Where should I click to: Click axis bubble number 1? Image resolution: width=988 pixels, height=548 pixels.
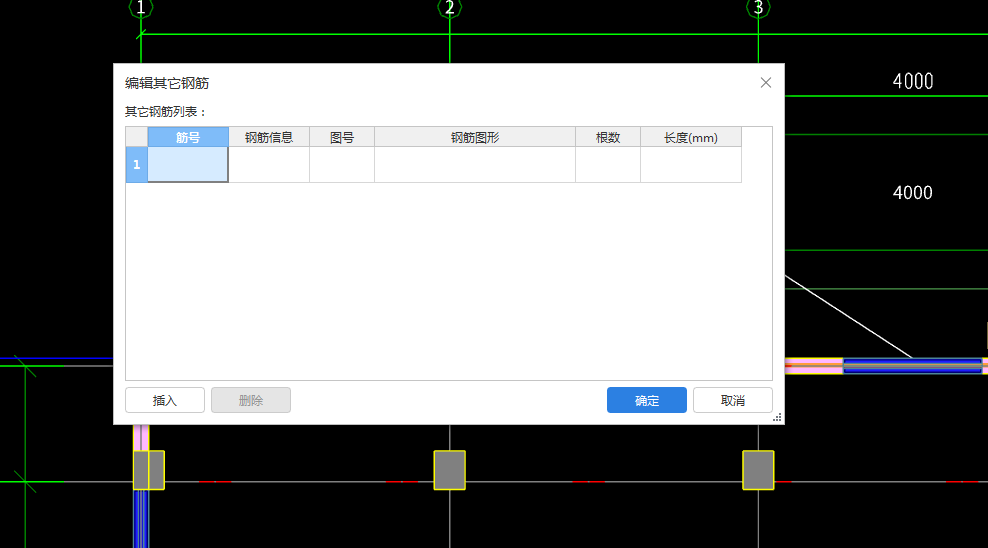pos(141,8)
